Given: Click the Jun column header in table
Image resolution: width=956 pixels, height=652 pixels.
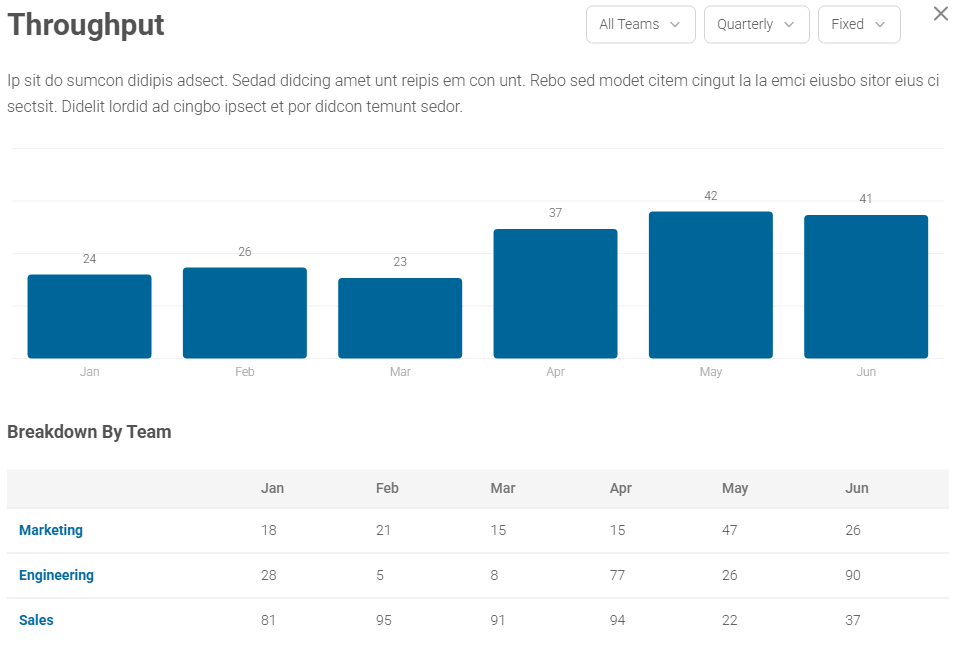Looking at the screenshot, I should 856,488.
